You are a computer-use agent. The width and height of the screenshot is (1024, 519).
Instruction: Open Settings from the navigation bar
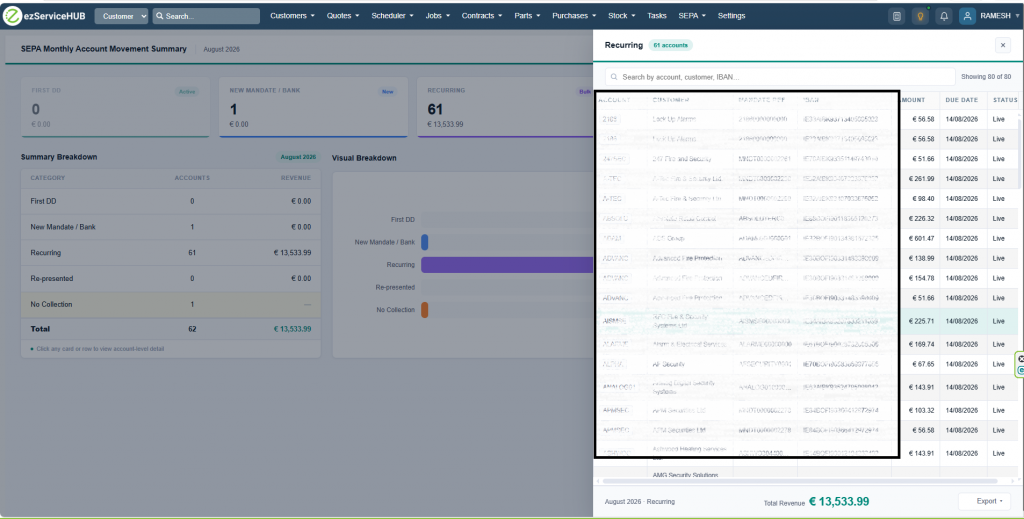[x=731, y=16]
